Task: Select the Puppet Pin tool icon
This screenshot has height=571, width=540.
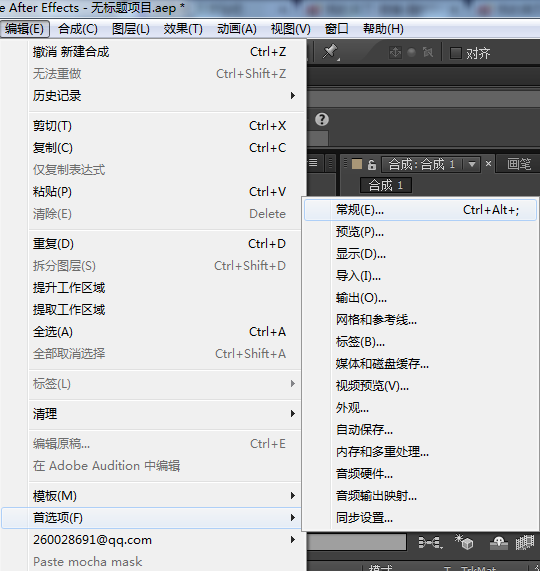Action: (x=330, y=52)
